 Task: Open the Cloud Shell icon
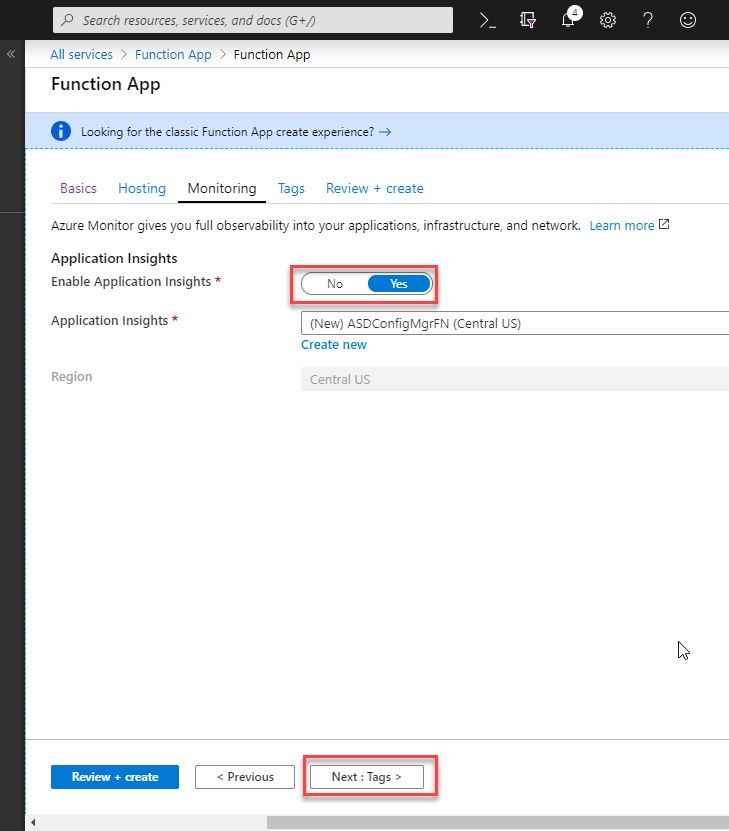point(487,20)
